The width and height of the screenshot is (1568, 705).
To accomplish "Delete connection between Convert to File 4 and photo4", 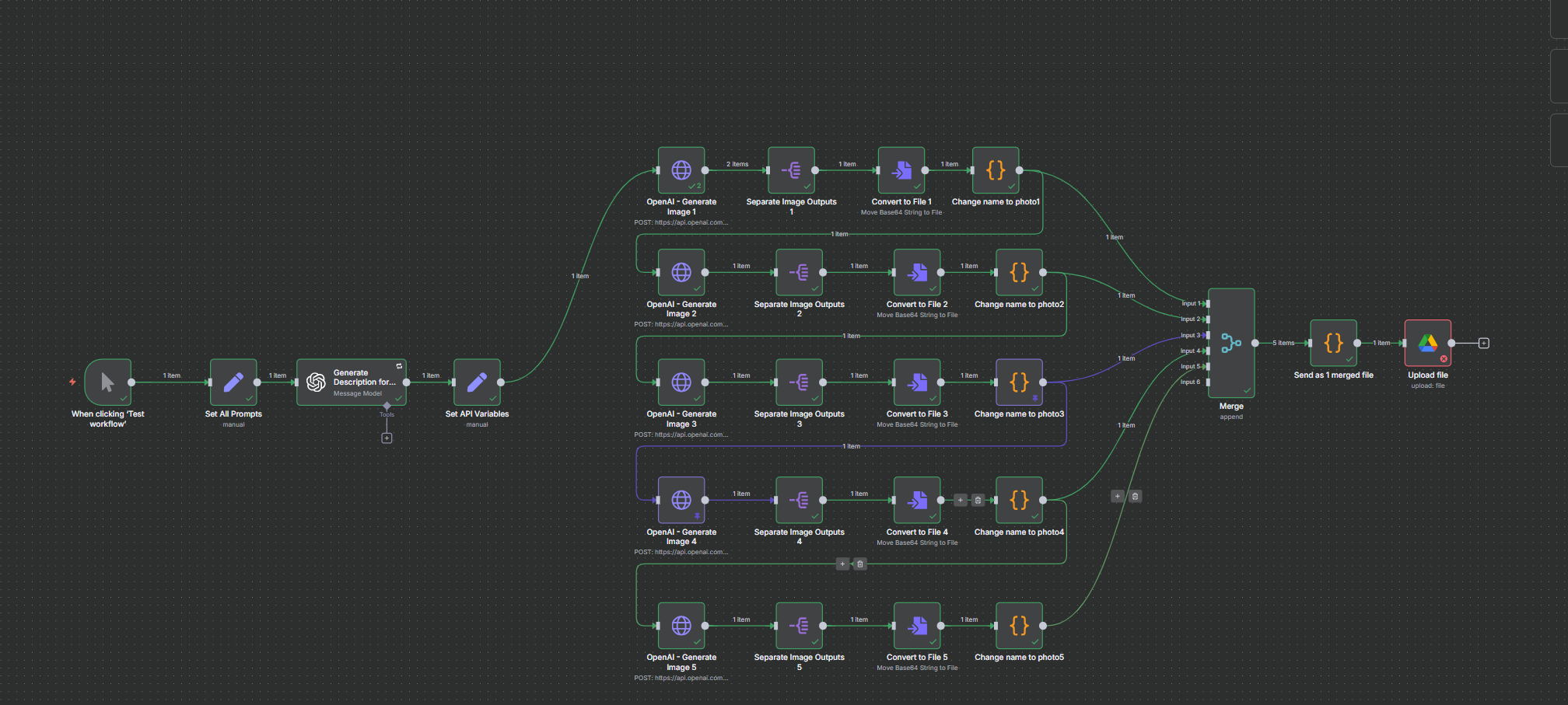I will 978,500.
